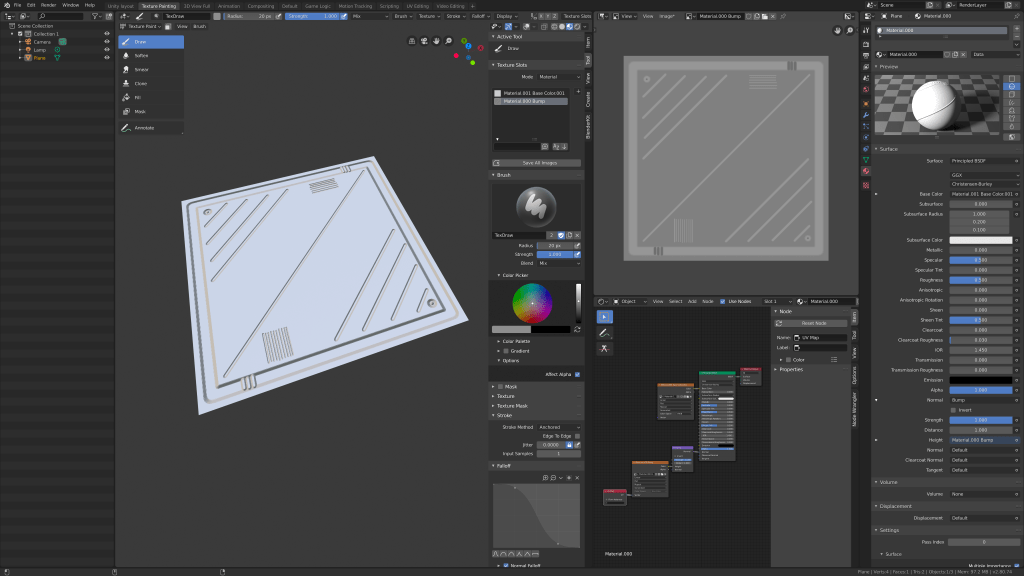Click the TexDraw brush thumbnail
The image size is (1024, 576).
(x=536, y=209)
